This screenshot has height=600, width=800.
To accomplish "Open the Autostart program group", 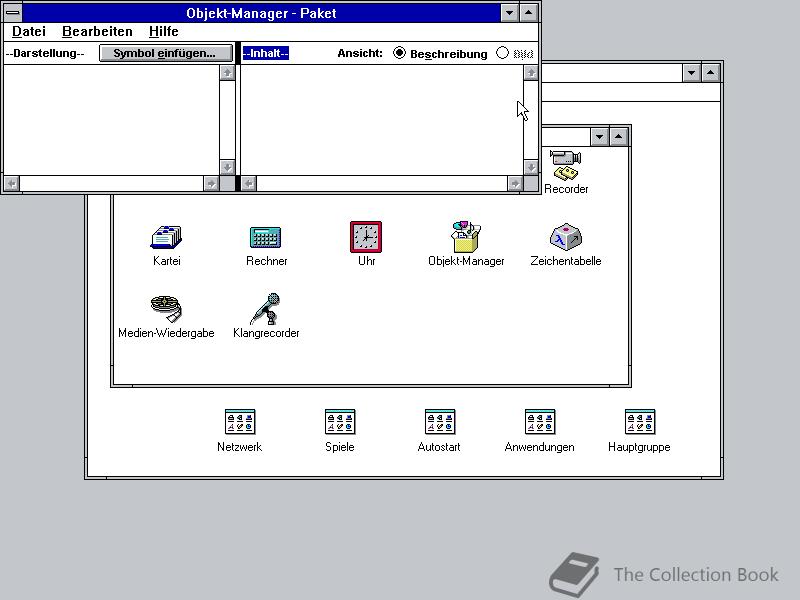I will 439,422.
